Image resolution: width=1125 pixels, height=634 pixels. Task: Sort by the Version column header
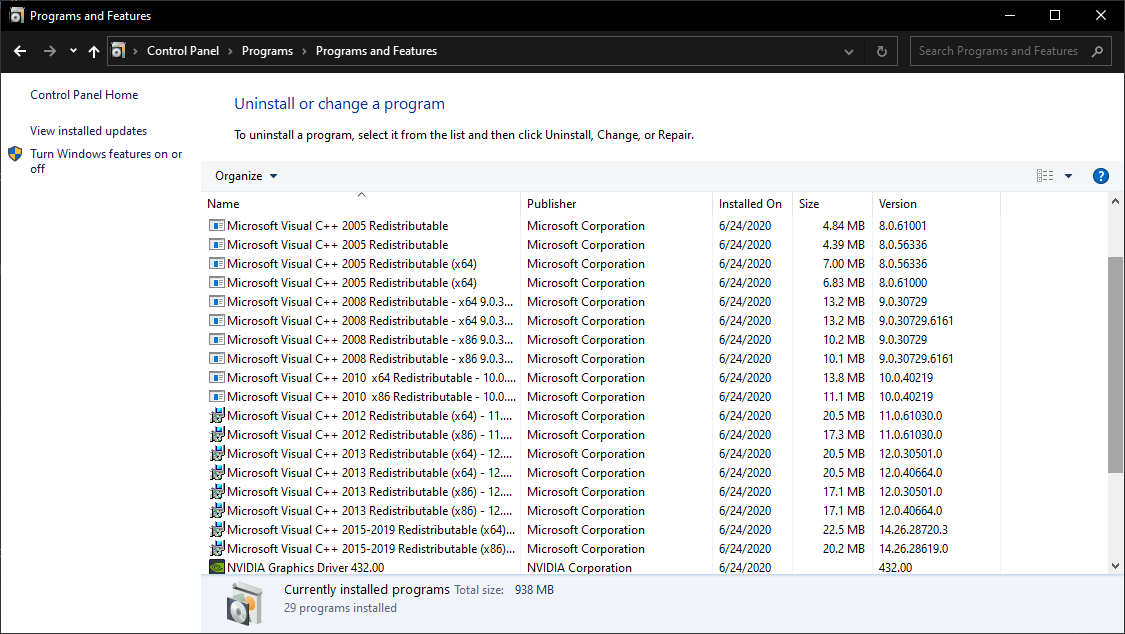click(x=936, y=204)
